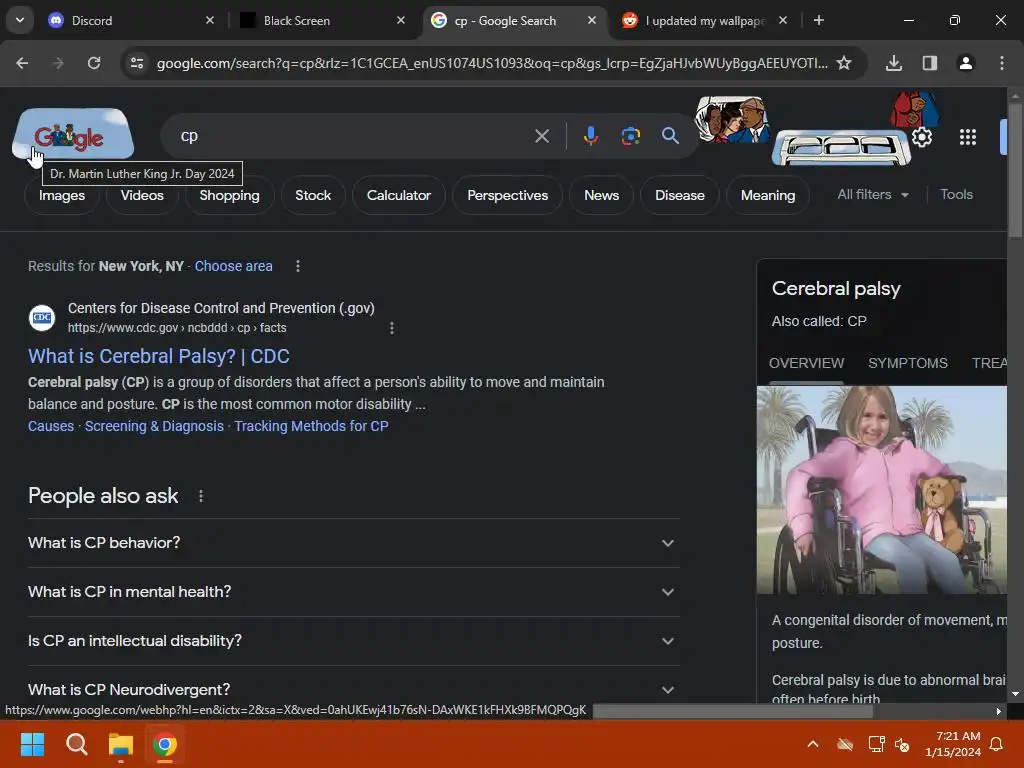Open search Tools
The width and height of the screenshot is (1024, 768).
956,195
